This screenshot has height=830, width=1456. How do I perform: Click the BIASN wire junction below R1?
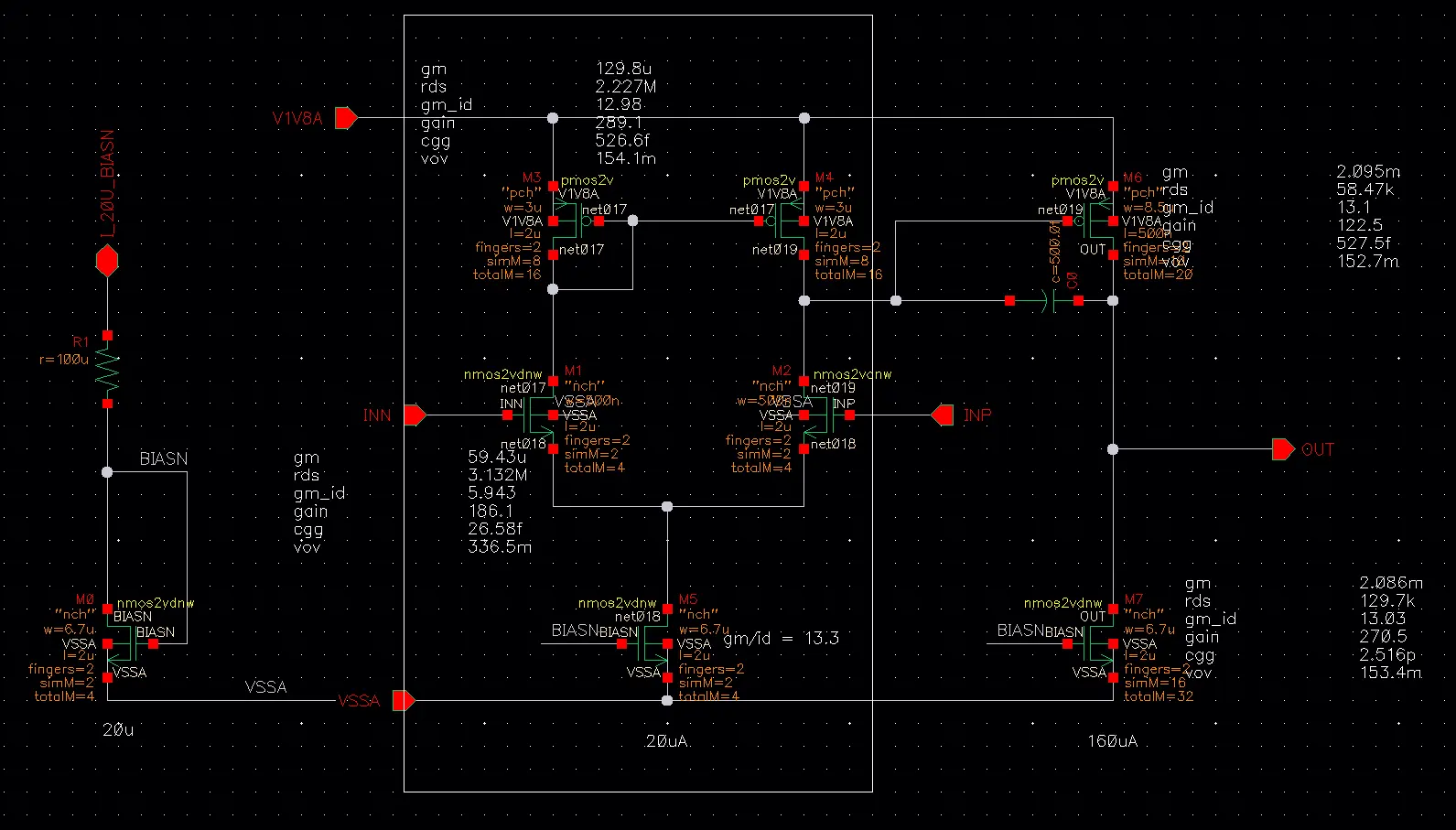[x=107, y=472]
